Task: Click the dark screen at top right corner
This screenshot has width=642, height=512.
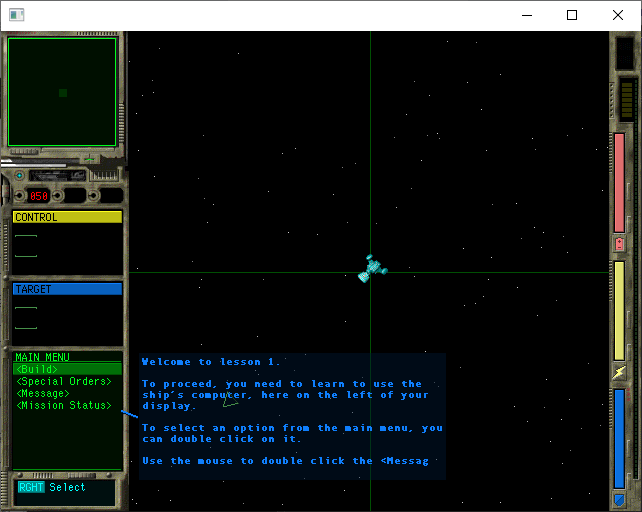Action: click(x=625, y=53)
